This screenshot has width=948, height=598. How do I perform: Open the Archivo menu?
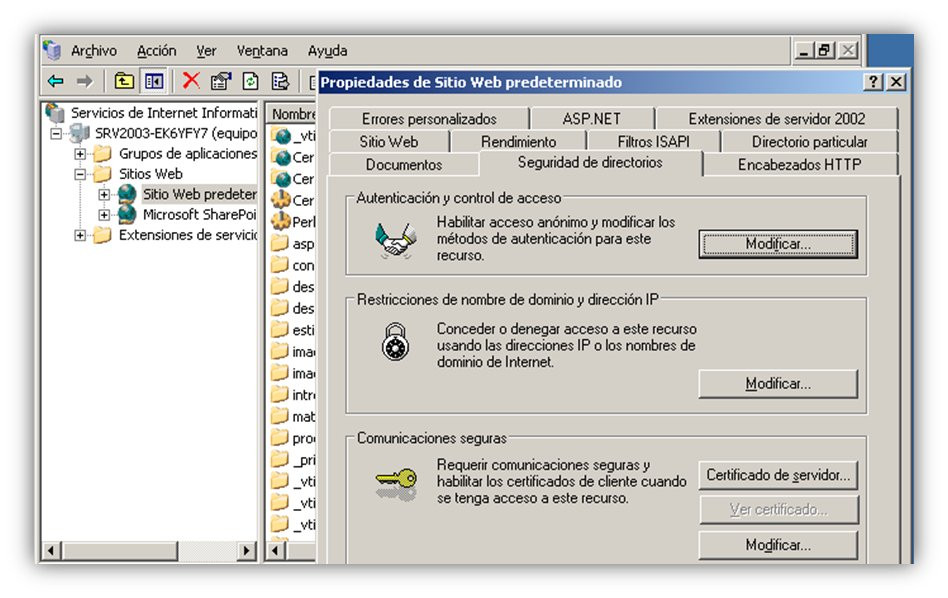94,51
